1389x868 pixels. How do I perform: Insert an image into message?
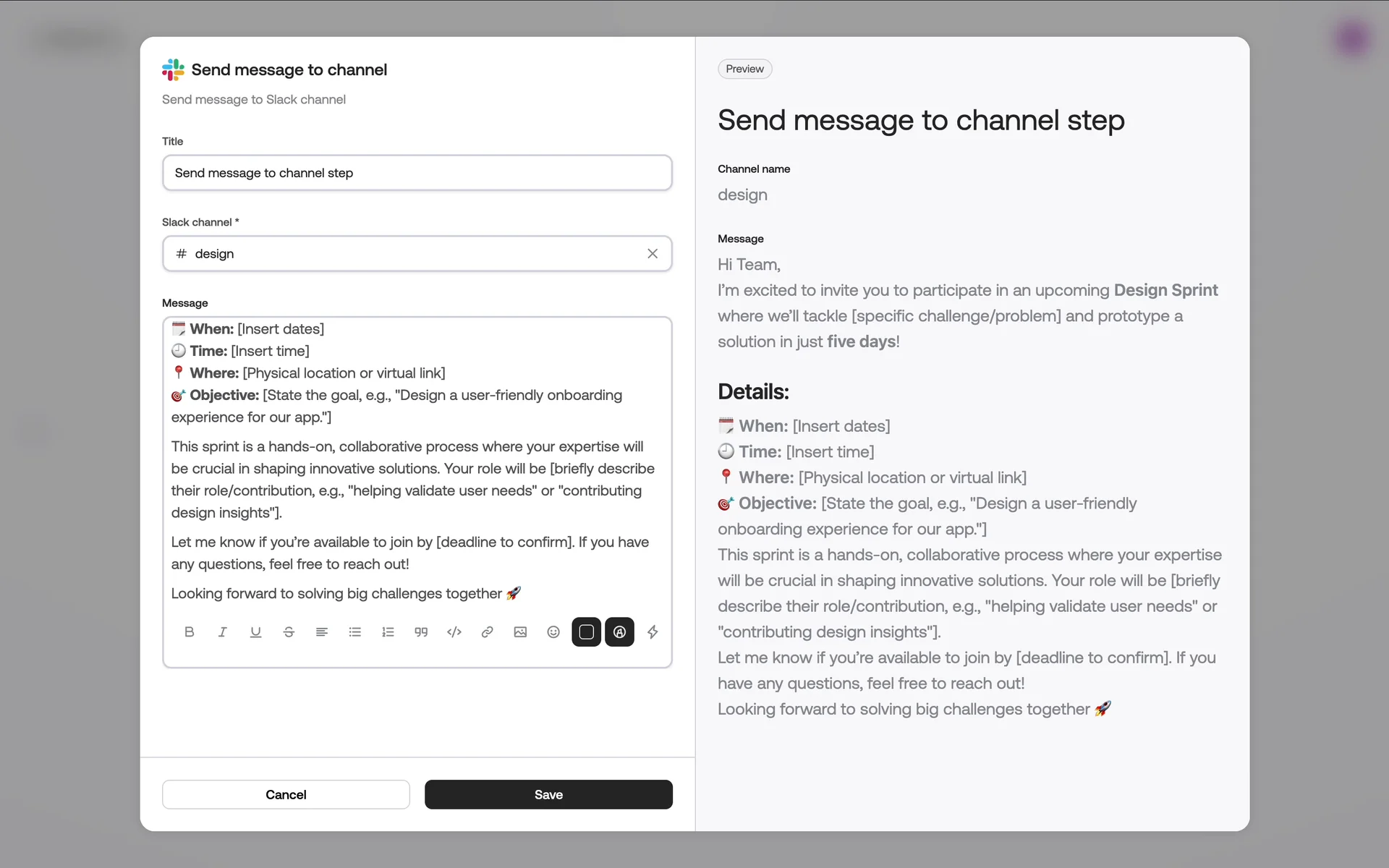click(x=520, y=631)
